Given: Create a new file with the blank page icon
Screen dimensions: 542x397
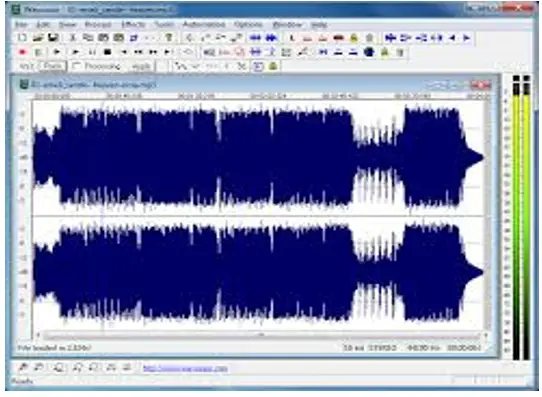Looking at the screenshot, I should coord(22,38).
